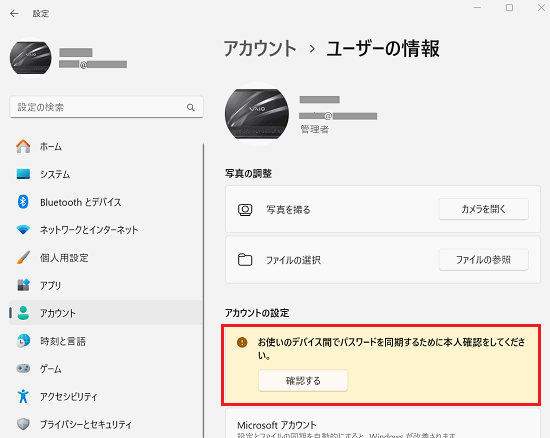Open アクセシビリティ settings
Image resolution: width=550 pixels, height=438 pixels.
106,396
